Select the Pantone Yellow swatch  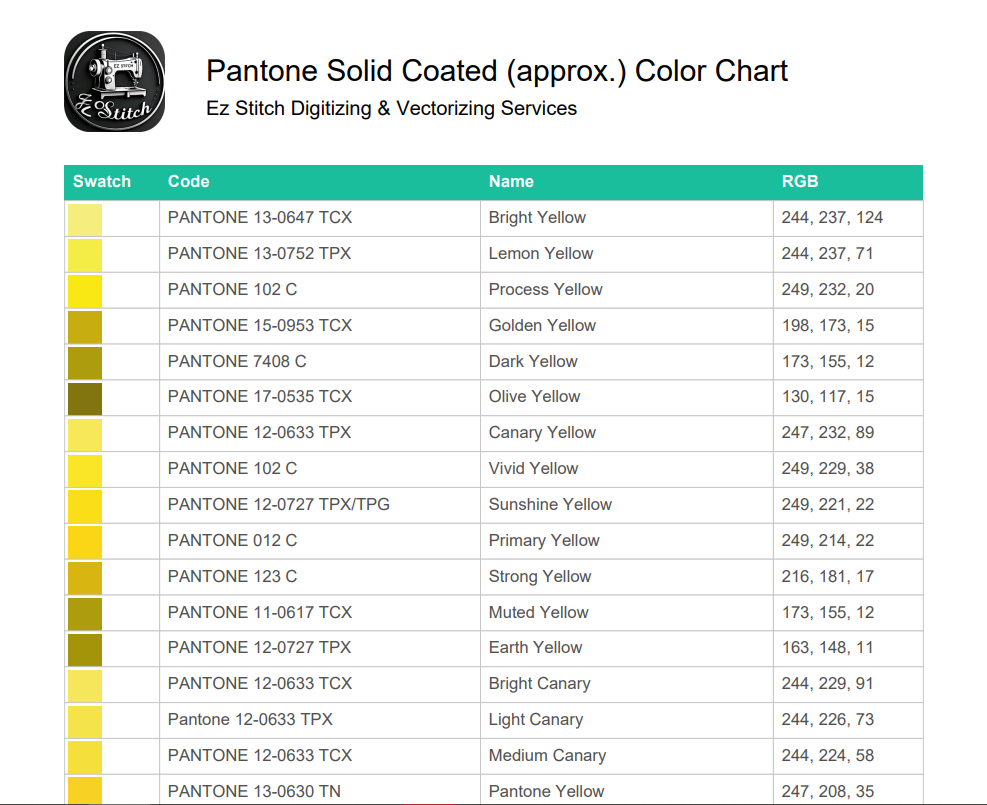coord(84,790)
